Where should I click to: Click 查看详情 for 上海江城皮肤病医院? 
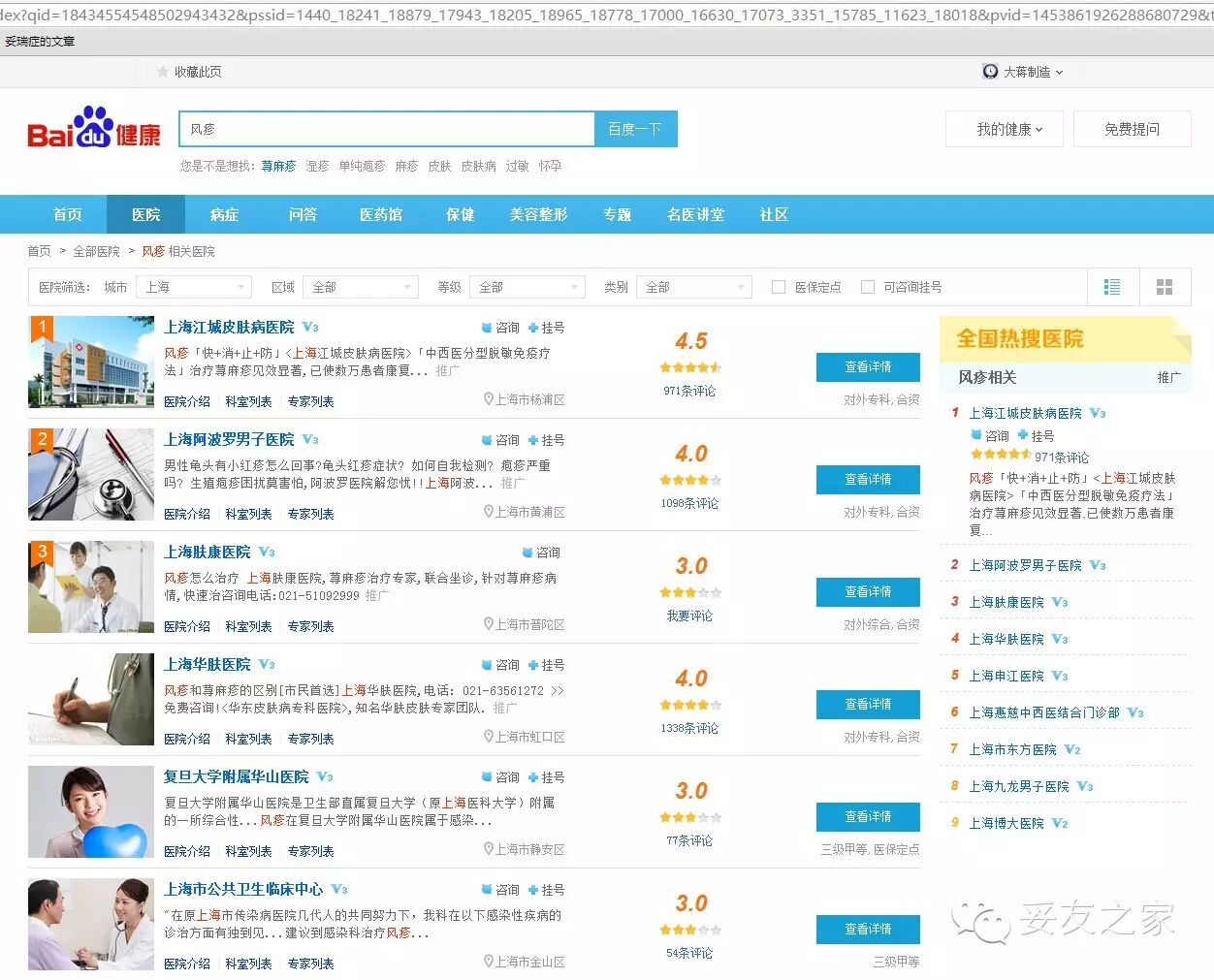coord(868,366)
